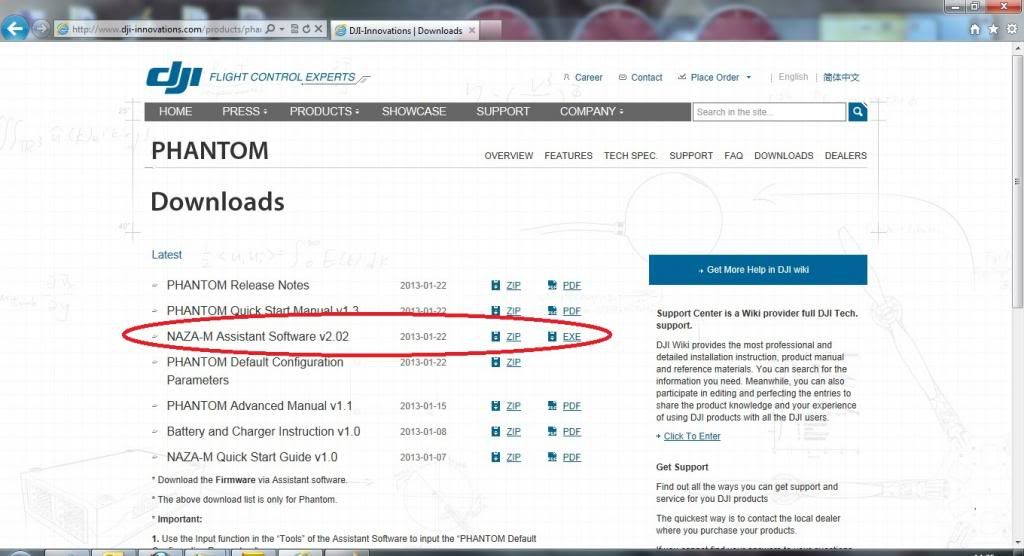The height and width of the screenshot is (556, 1024).
Task: Click ZIP disk icon for PHANTOM Default Configuration
Action: pyautogui.click(x=496, y=362)
